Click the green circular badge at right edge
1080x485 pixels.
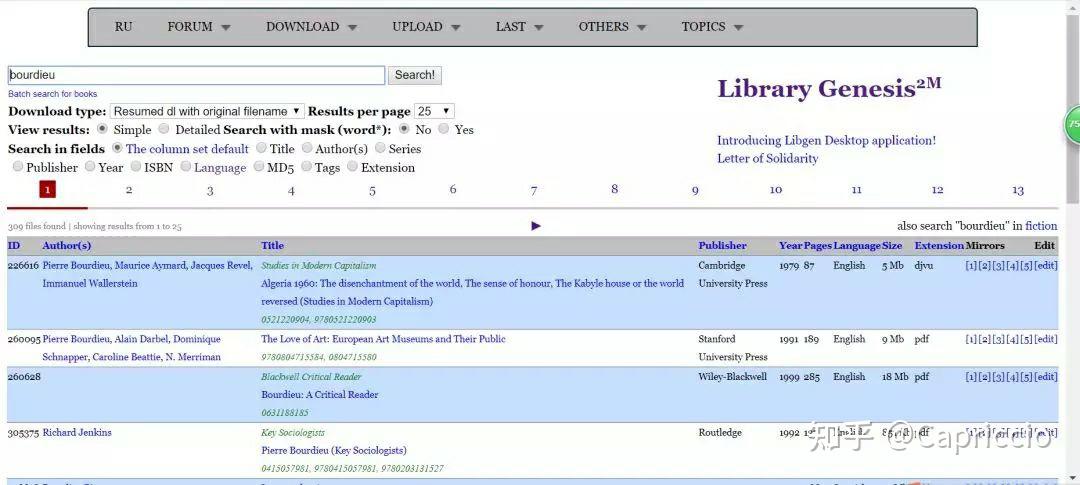[1072, 124]
